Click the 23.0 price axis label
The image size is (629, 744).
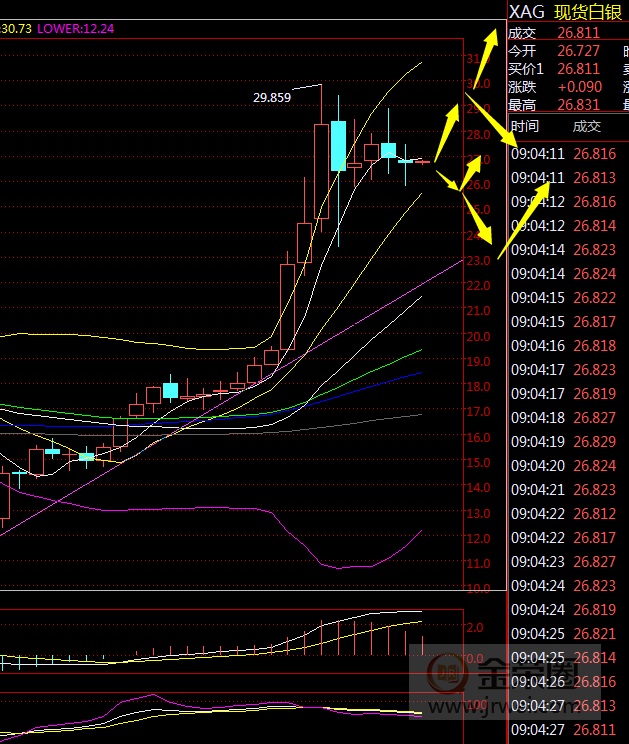pos(478,260)
